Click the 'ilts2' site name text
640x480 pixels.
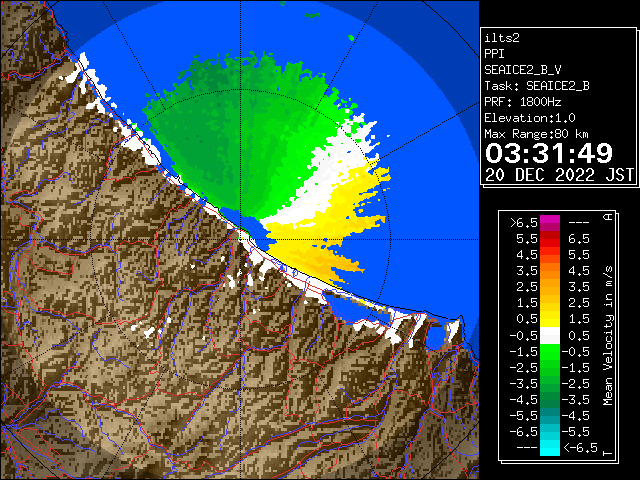(x=502, y=38)
